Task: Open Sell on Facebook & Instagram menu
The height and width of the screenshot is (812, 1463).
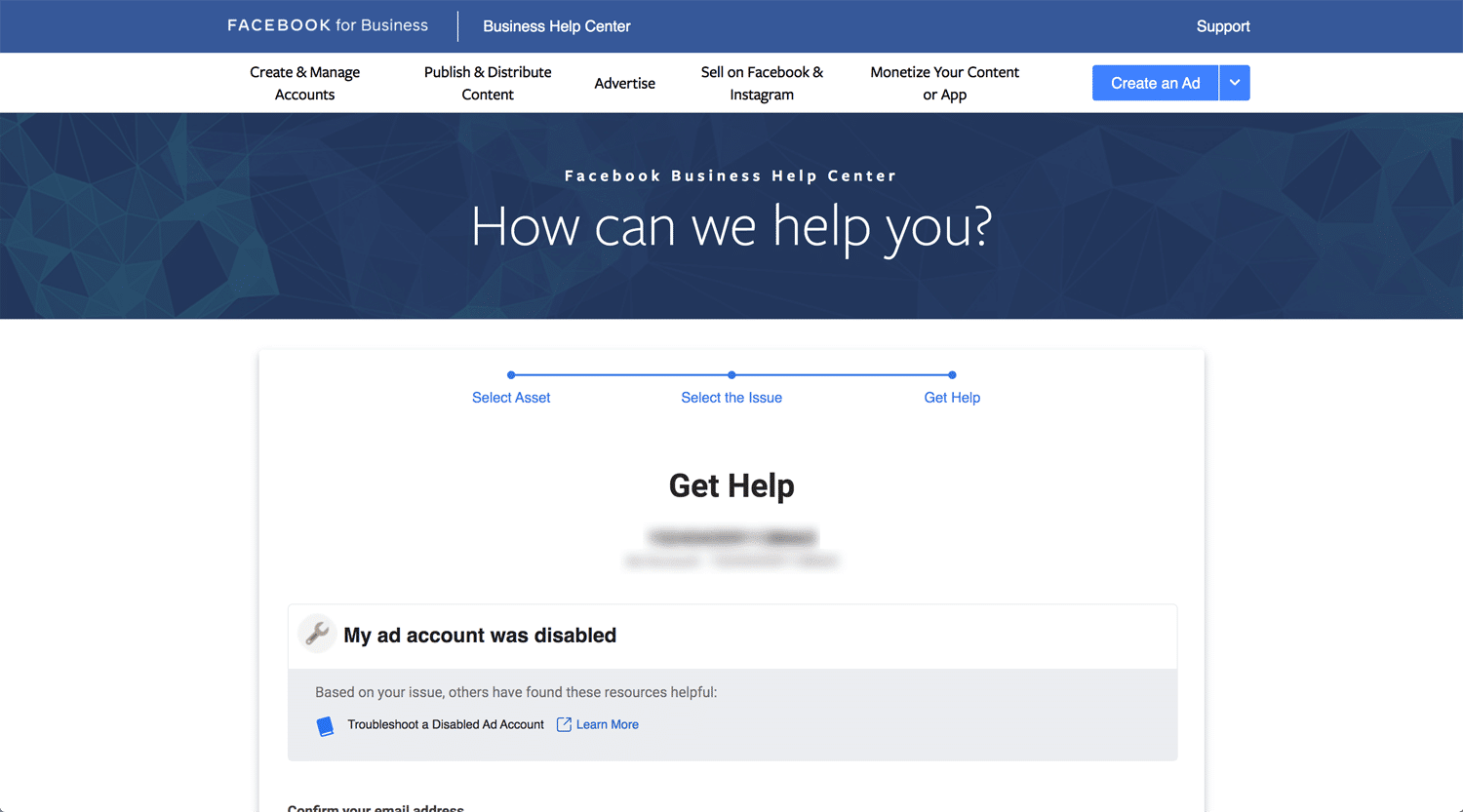Action: pyautogui.click(x=762, y=83)
